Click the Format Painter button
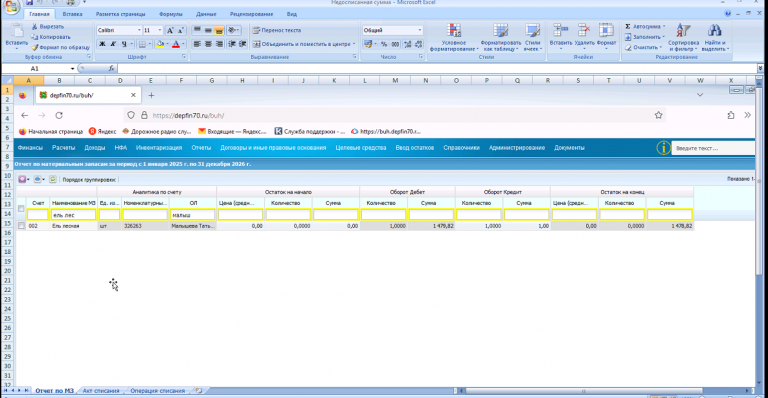The image size is (768, 398). tap(61, 47)
